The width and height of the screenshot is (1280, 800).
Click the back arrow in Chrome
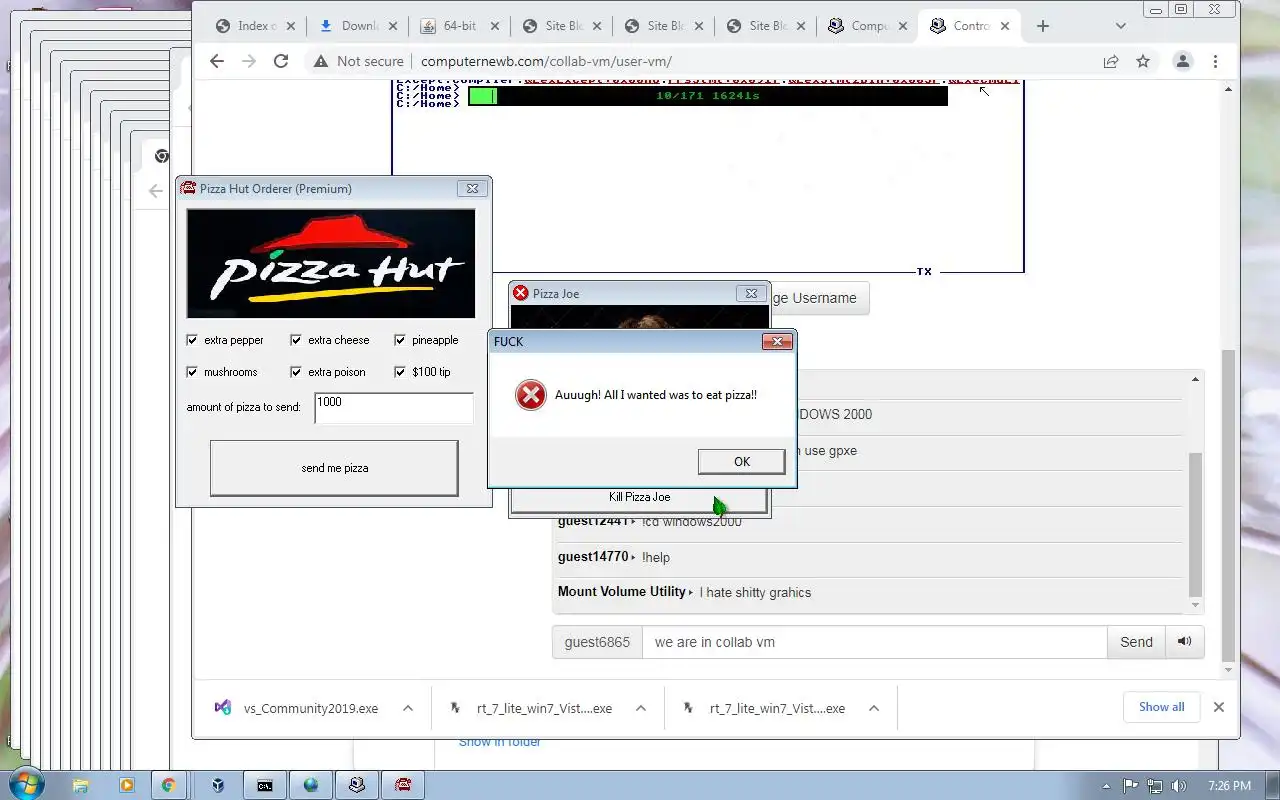[x=217, y=61]
